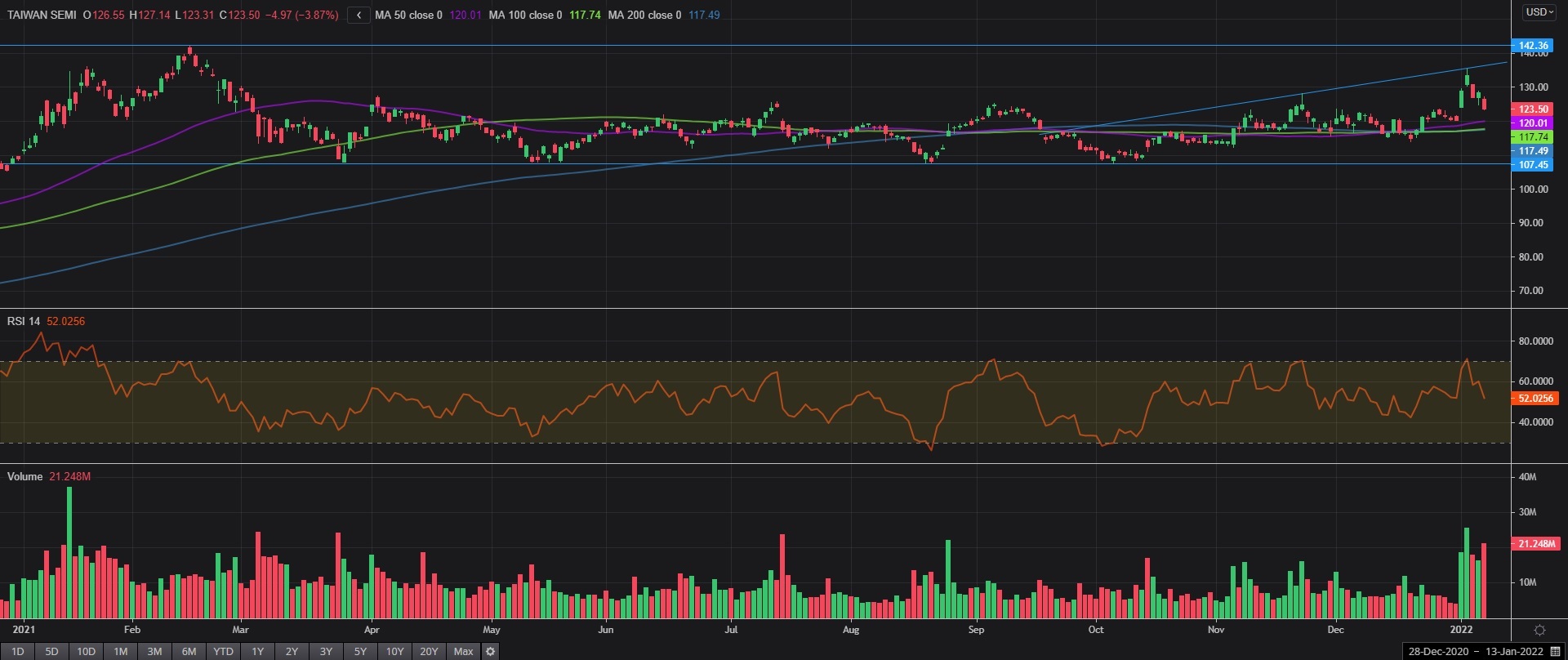Collapse the indicator legend with the arrow

pyautogui.click(x=359, y=15)
